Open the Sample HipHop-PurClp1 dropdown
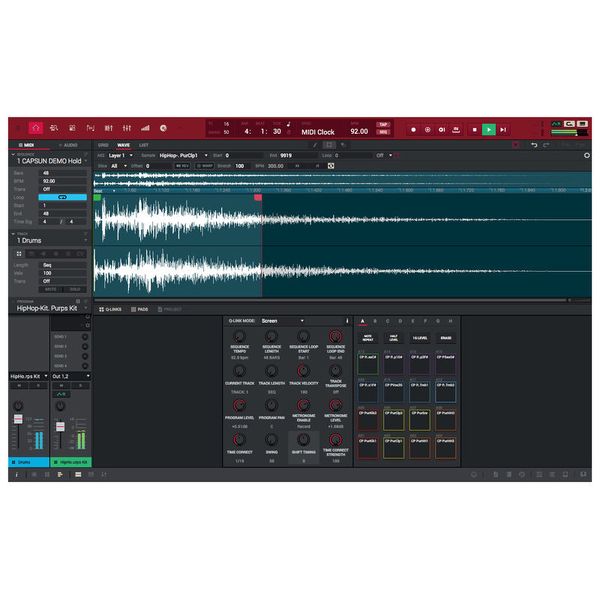 coord(183,155)
